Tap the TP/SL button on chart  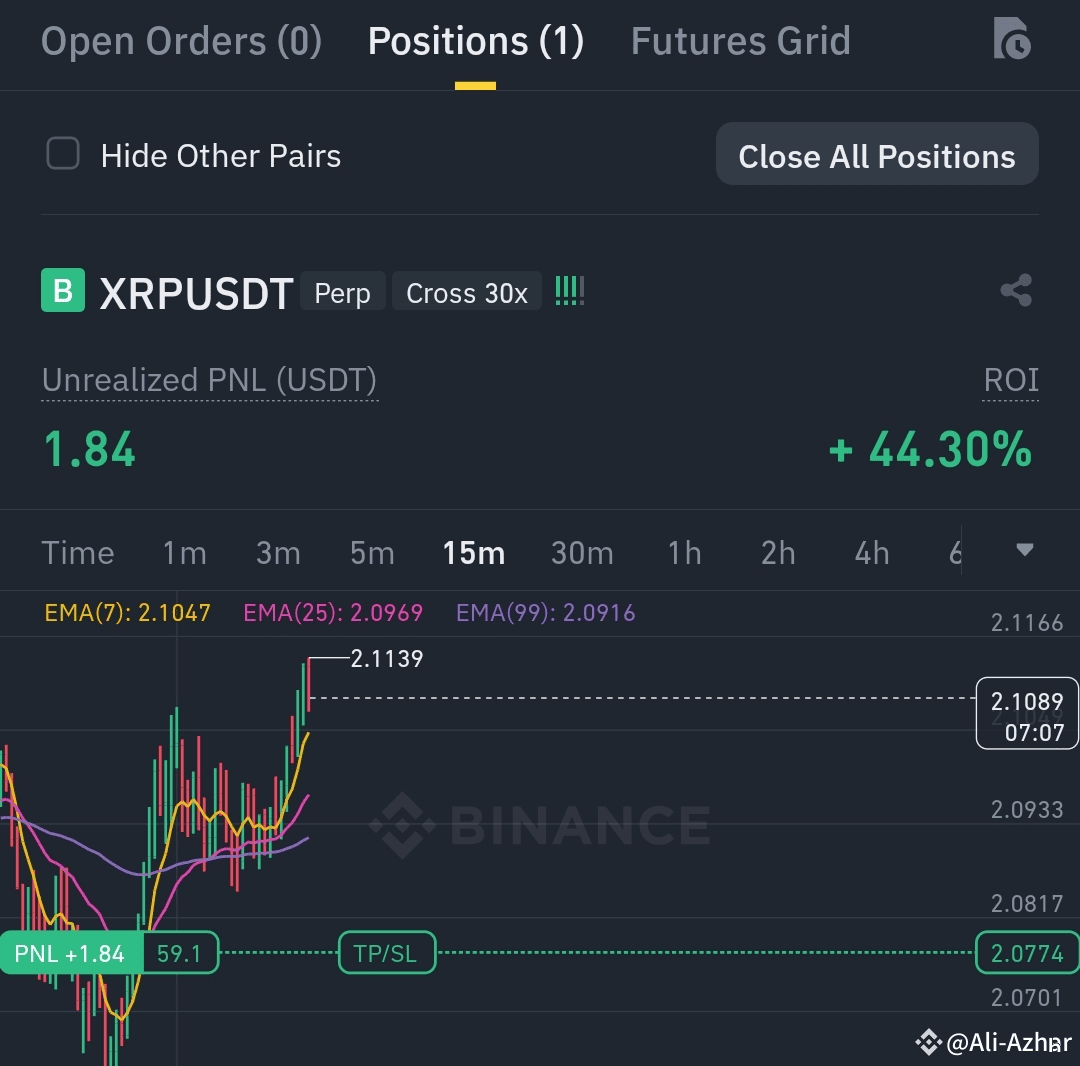point(386,953)
